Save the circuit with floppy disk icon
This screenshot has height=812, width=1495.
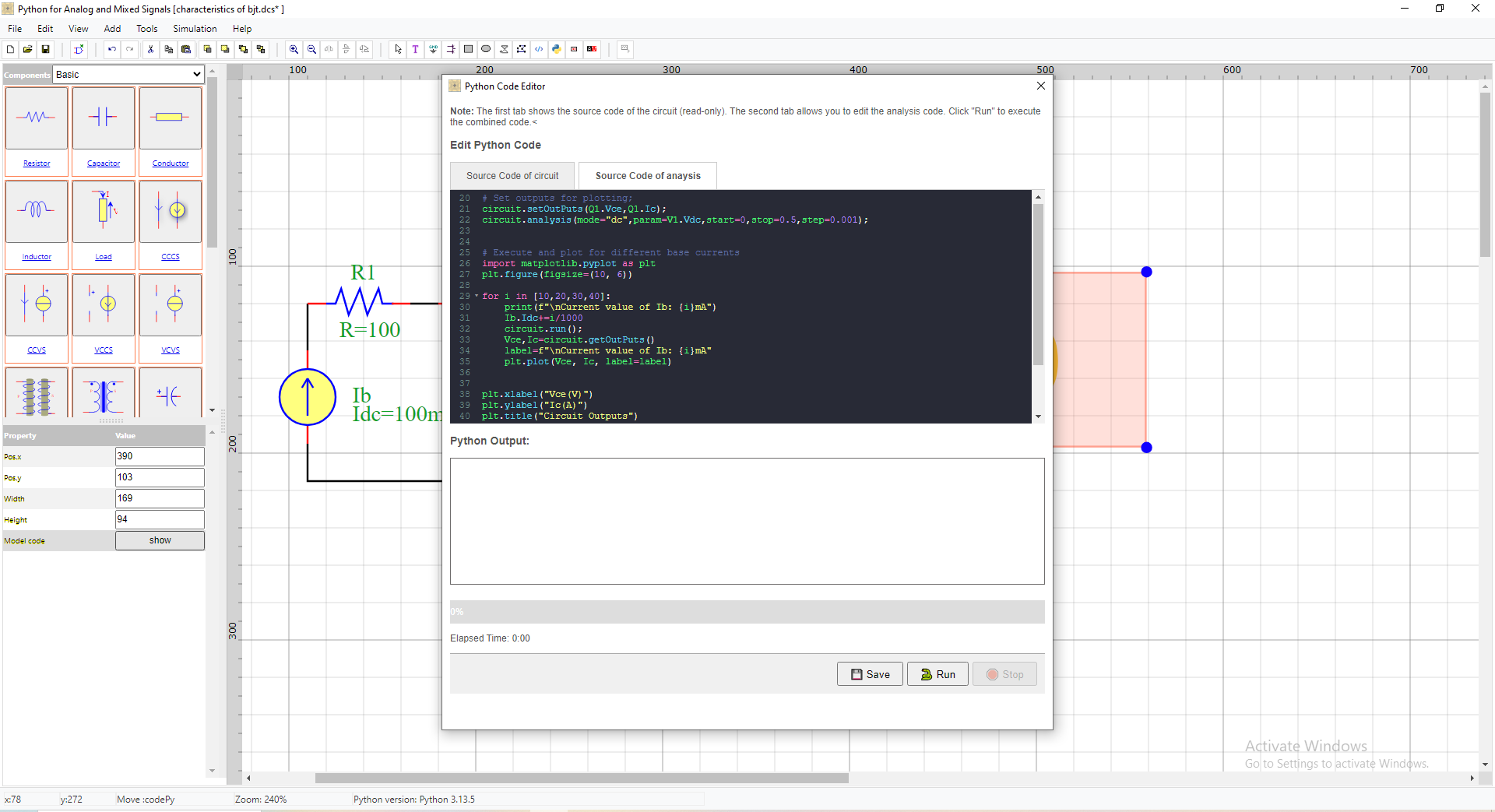click(46, 49)
